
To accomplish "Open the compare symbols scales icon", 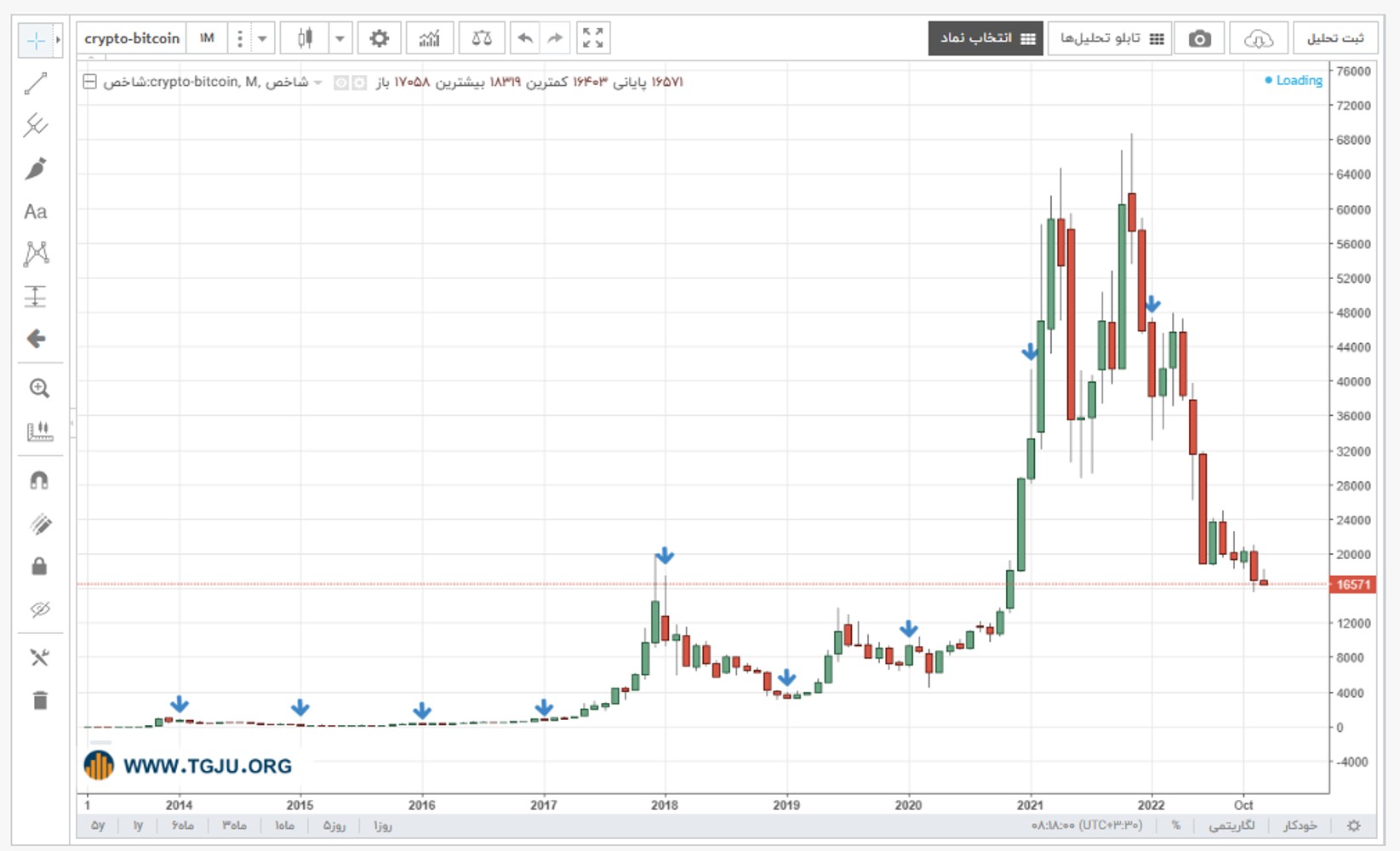I will pyautogui.click(x=482, y=38).
